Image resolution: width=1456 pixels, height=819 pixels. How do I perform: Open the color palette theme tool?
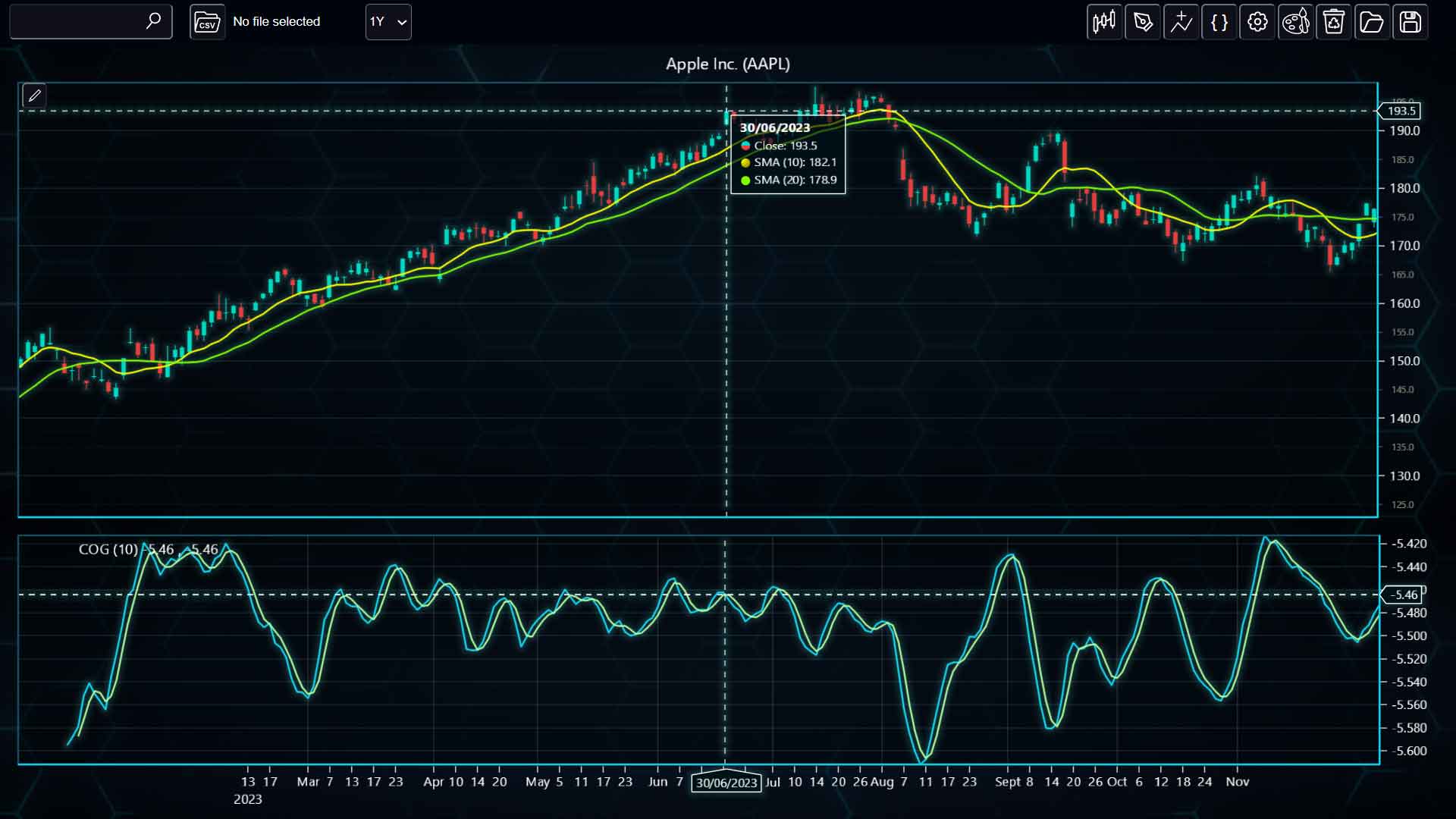pos(1295,22)
